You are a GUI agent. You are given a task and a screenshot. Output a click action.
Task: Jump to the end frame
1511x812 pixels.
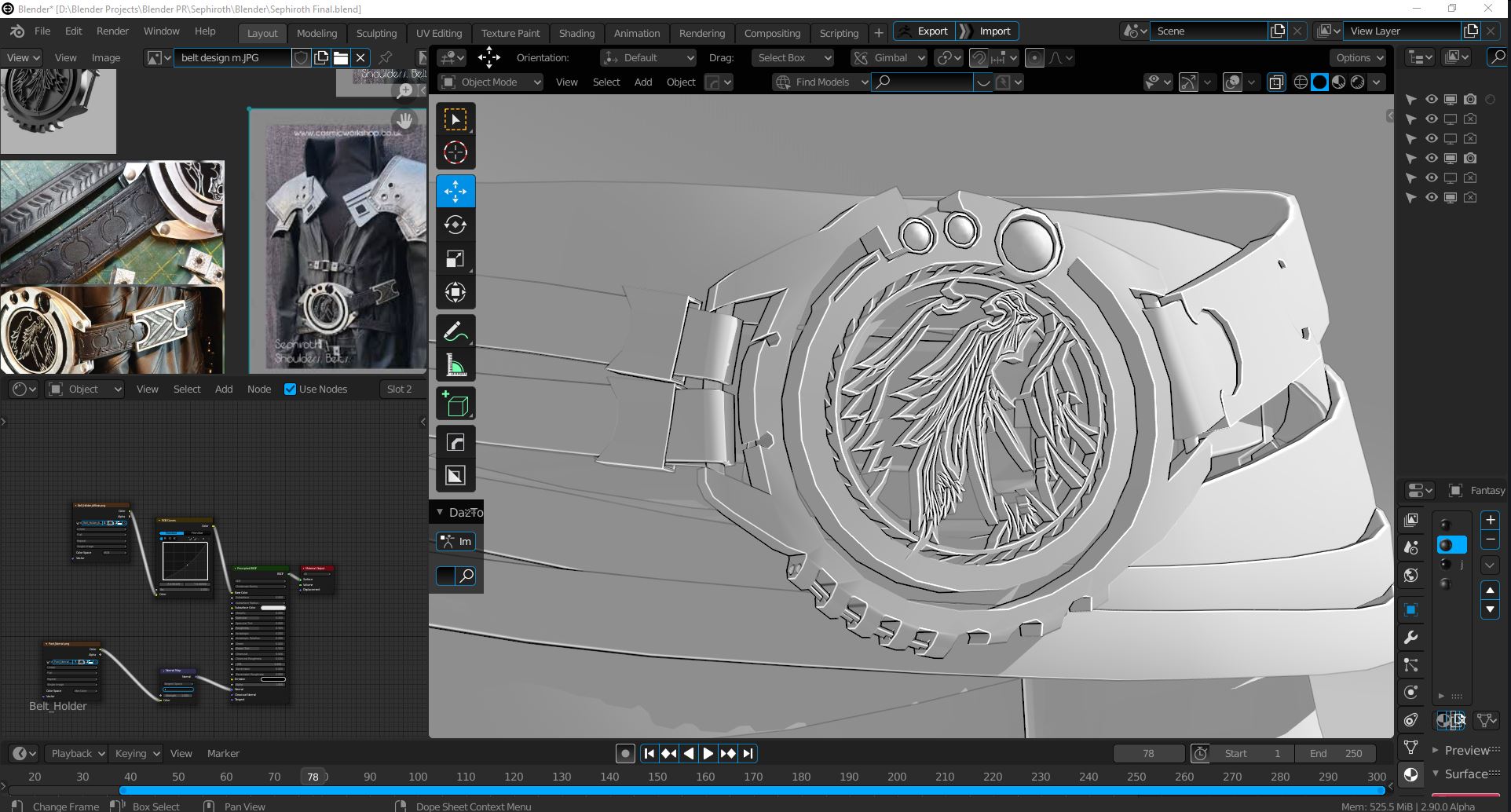coord(748,753)
